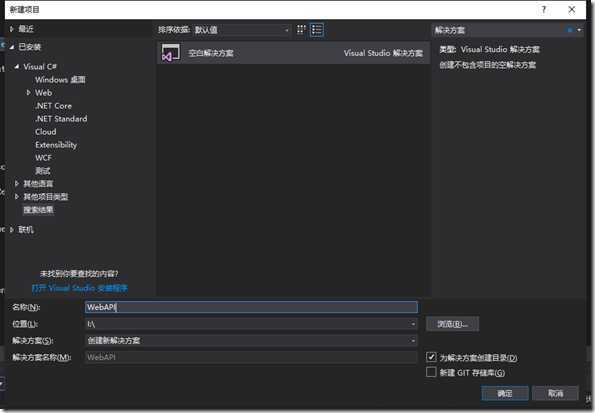Open the create new solution dropdown
The width and height of the screenshot is (595, 413).
(413, 340)
